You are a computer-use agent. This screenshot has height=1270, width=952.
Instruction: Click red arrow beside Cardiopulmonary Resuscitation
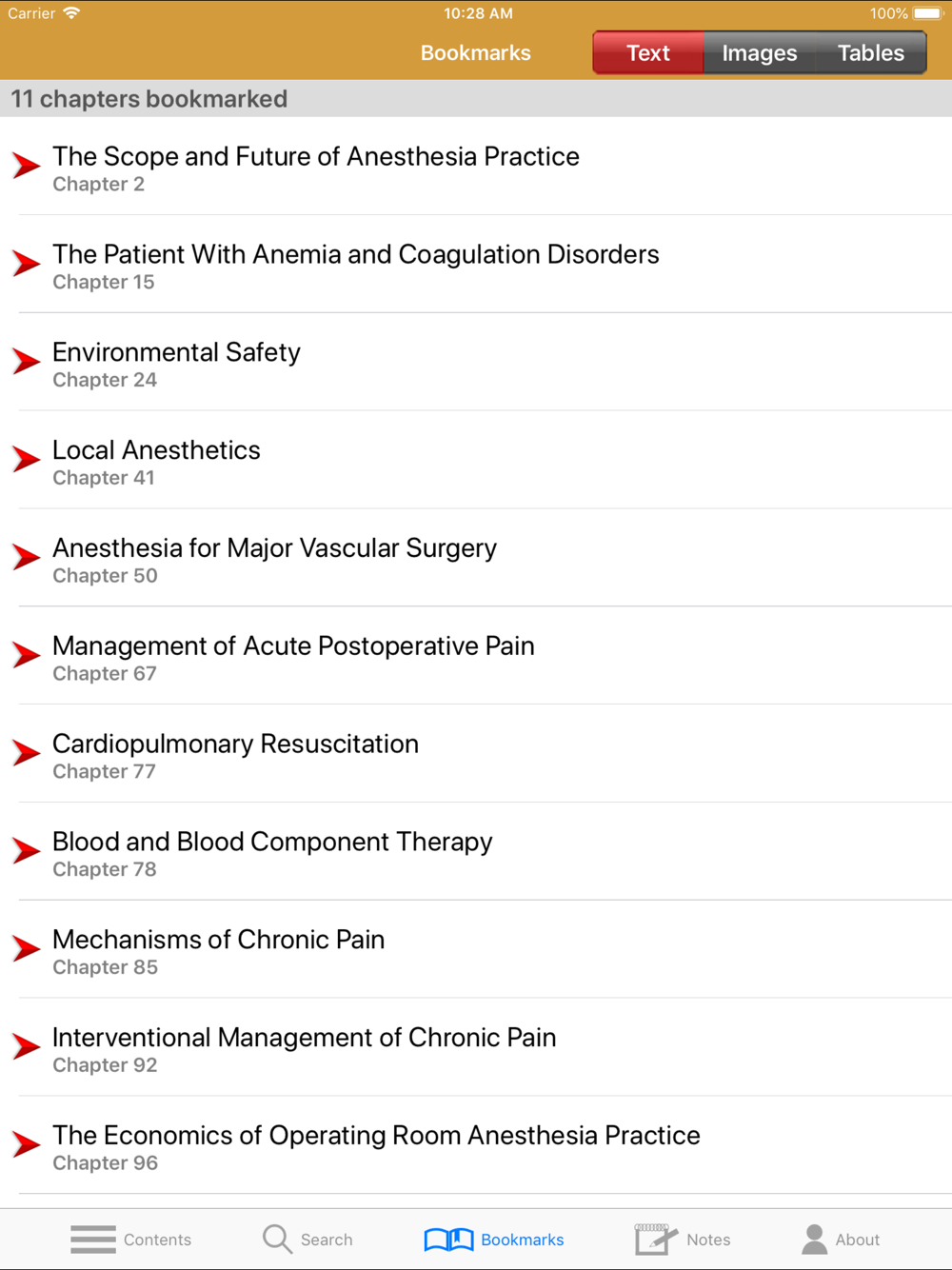tap(27, 752)
